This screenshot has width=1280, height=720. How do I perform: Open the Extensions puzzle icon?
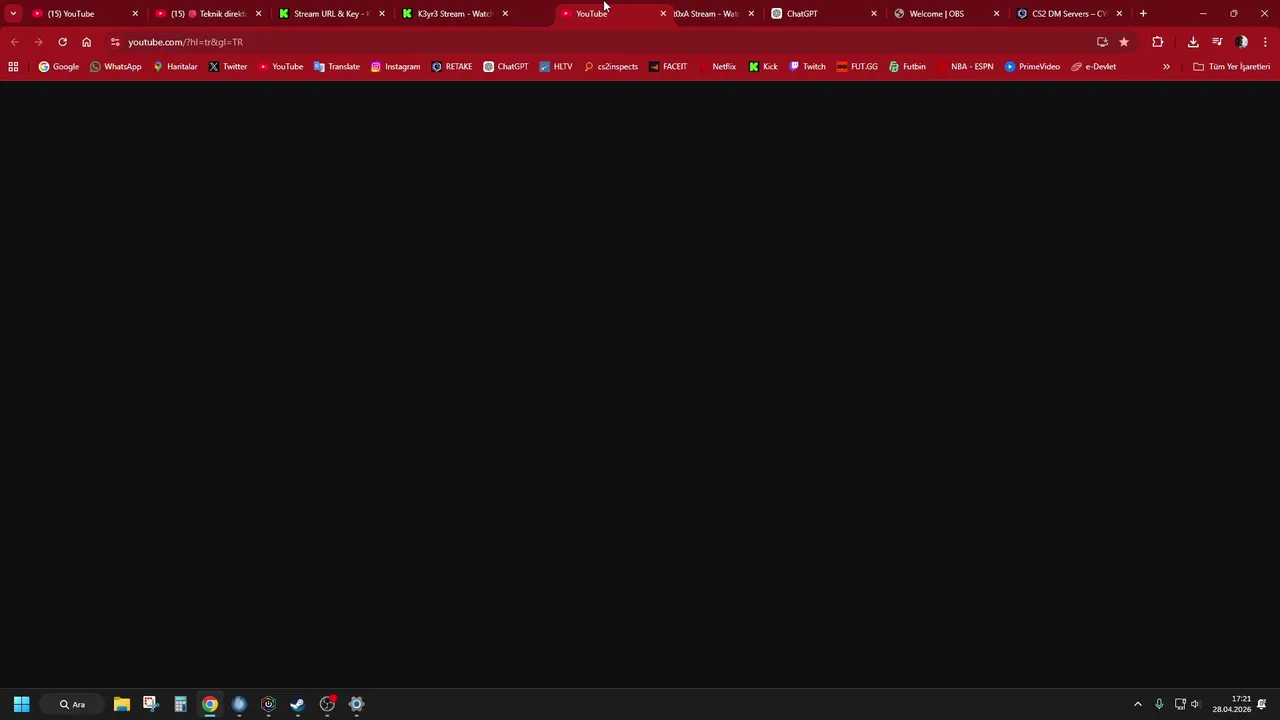coord(1158,42)
